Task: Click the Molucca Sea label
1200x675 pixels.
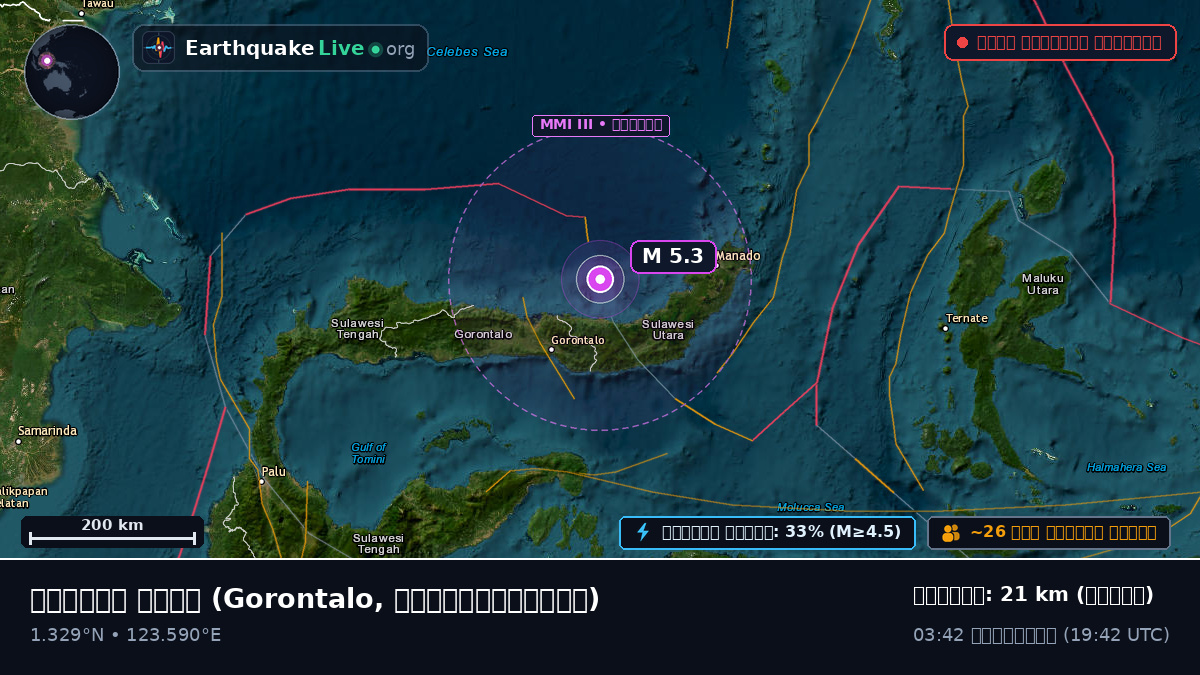Action: pyautogui.click(x=811, y=507)
